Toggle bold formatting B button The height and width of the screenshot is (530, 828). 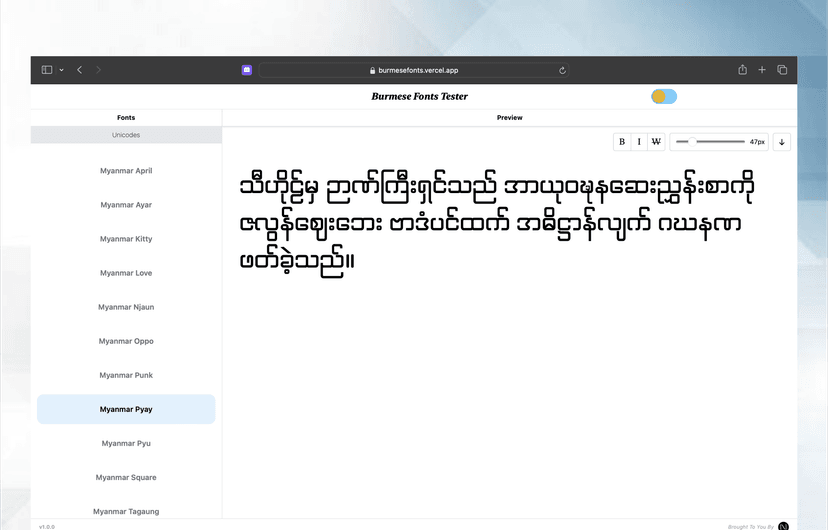point(622,141)
